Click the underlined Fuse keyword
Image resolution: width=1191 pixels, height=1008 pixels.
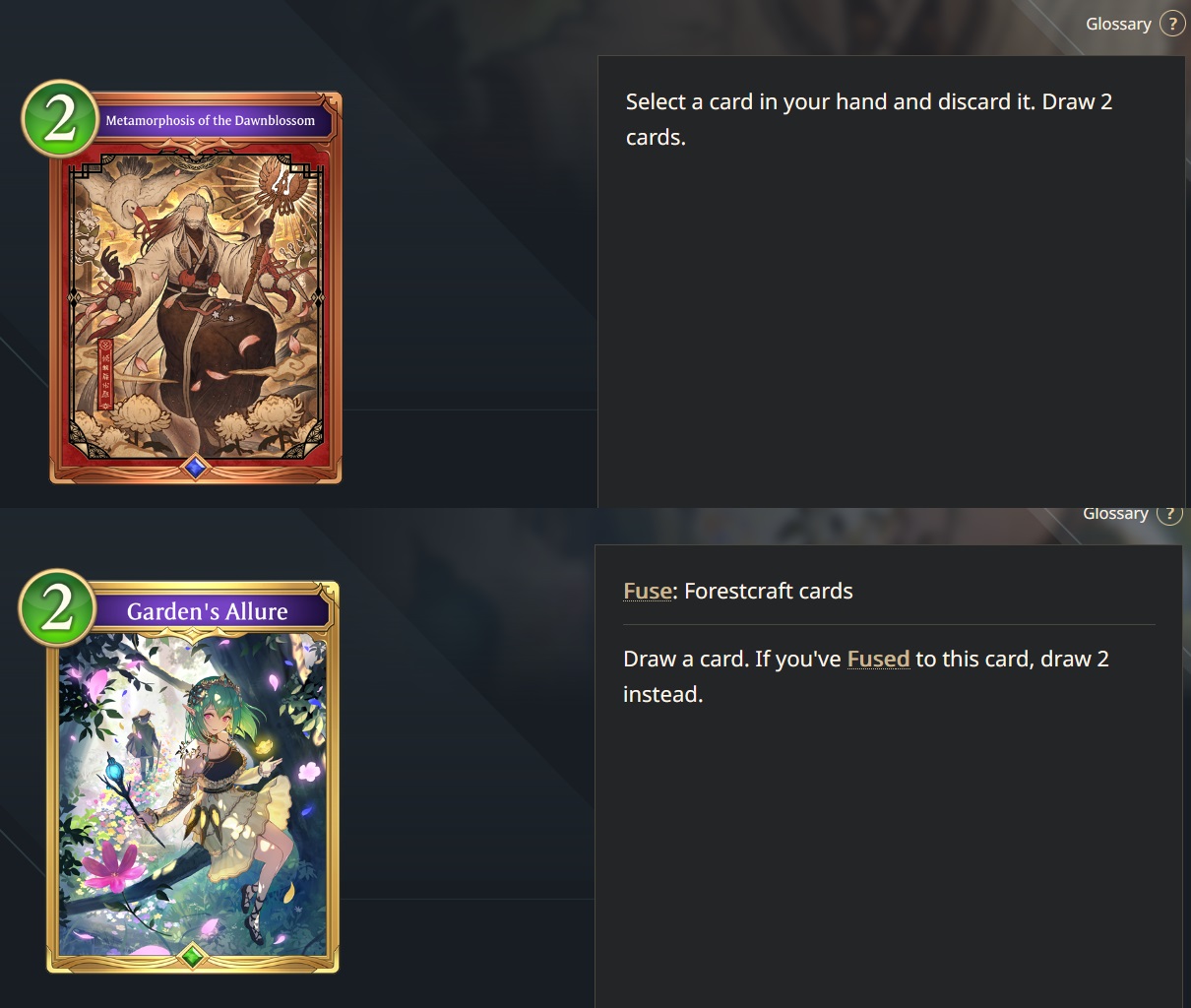pos(648,591)
